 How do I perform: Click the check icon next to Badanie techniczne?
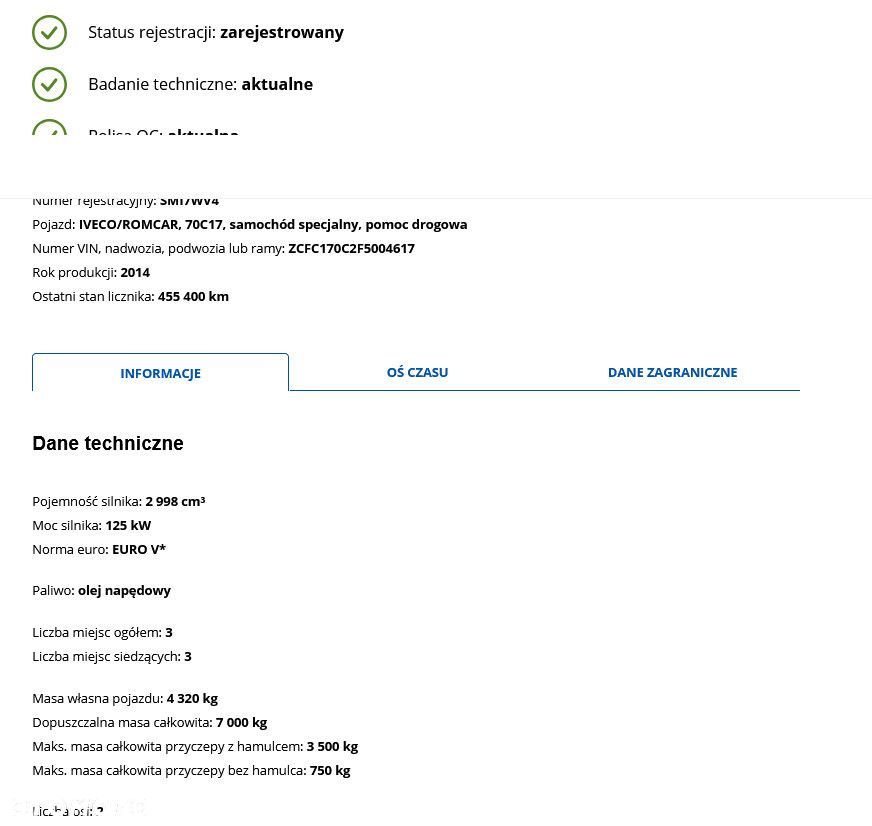(x=49, y=84)
